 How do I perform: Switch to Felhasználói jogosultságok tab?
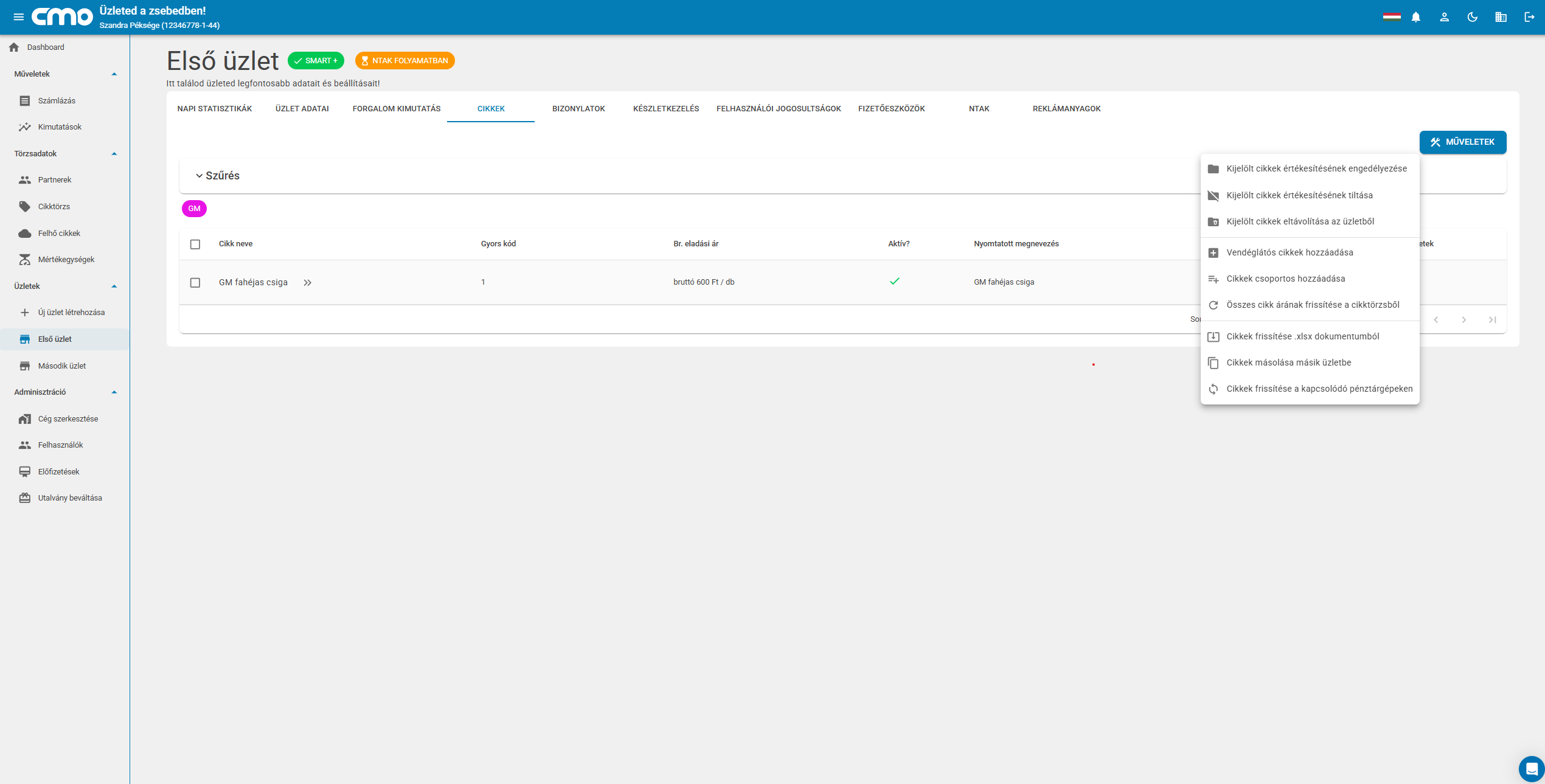(x=779, y=108)
